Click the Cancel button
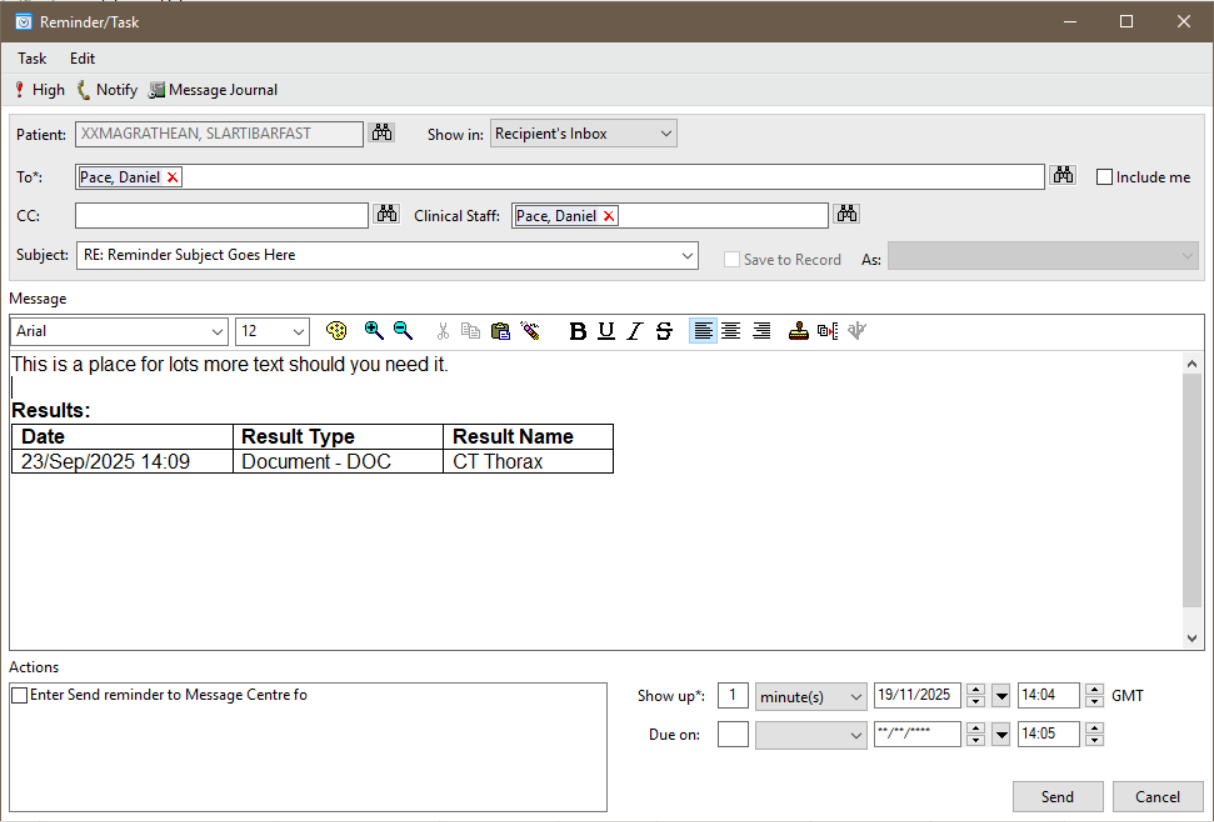The height and width of the screenshot is (822, 1214). click(1157, 797)
